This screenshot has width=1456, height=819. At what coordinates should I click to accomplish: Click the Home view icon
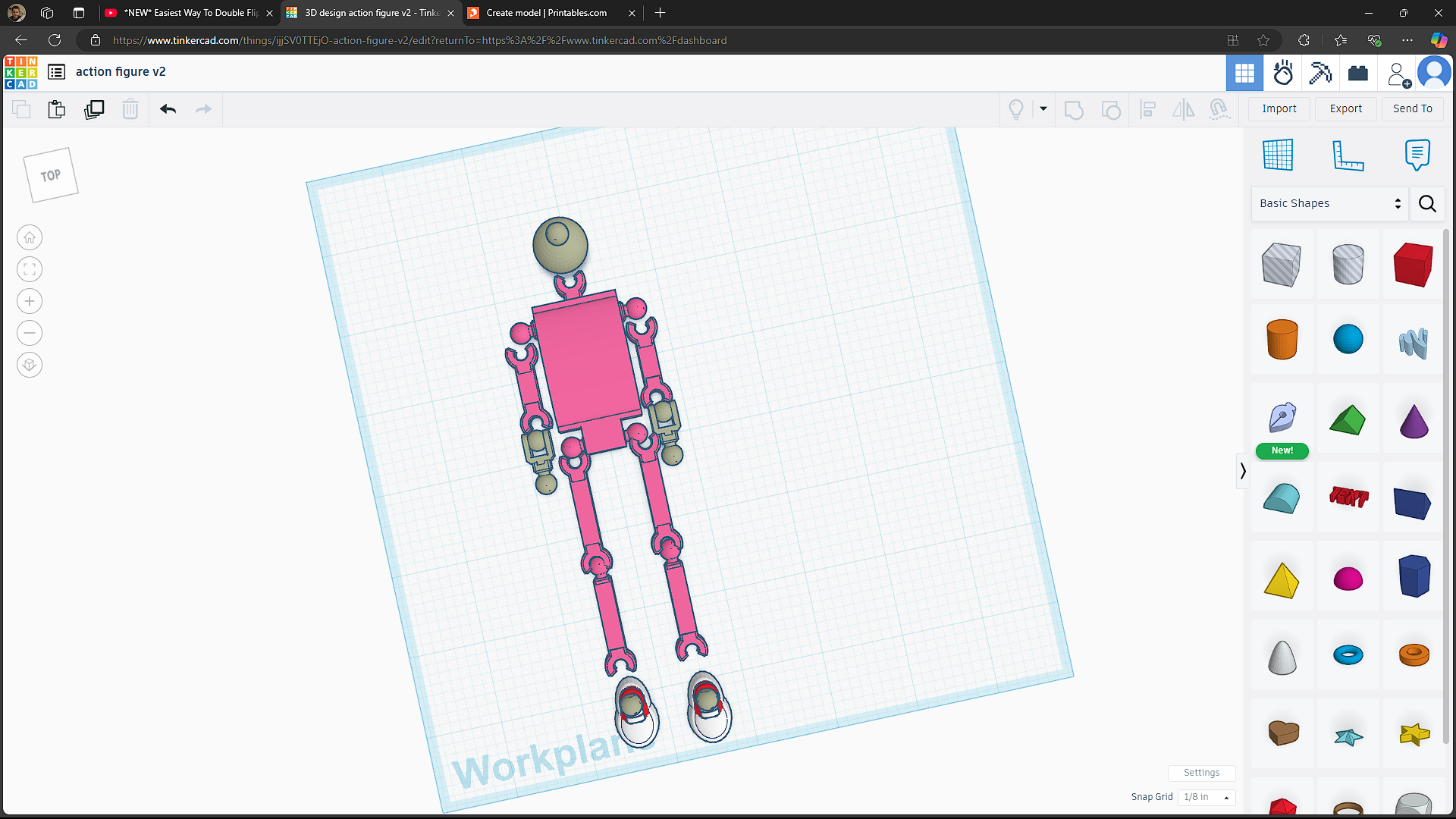click(30, 237)
